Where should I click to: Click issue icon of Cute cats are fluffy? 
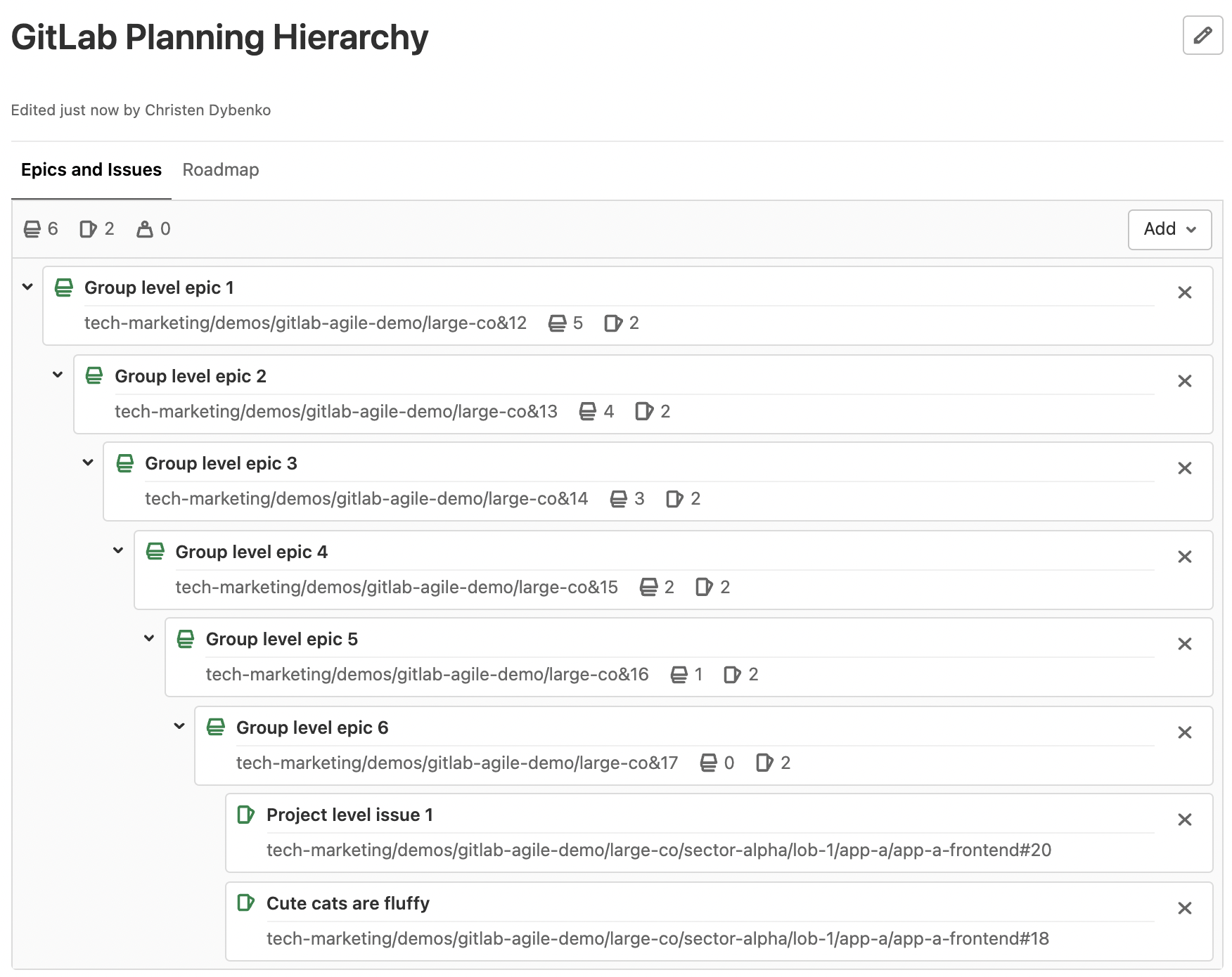coord(246,902)
